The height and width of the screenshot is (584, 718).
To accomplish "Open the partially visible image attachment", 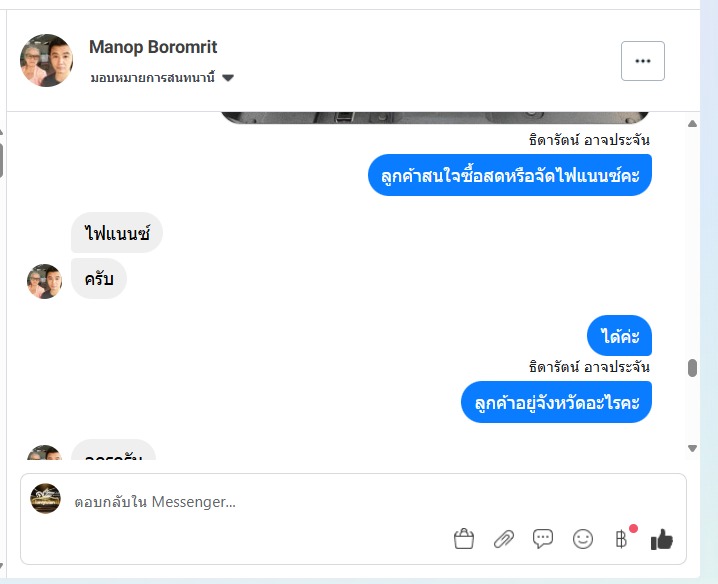I will click(x=435, y=117).
